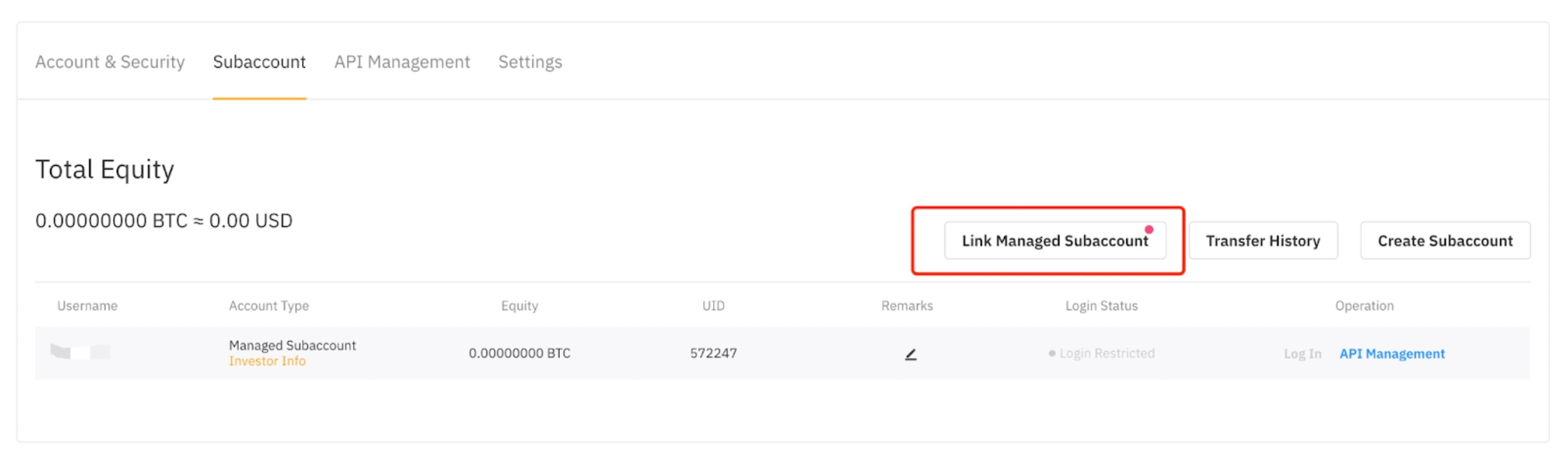Click the red notification dot
The width and height of the screenshot is (1568, 464).
click(1149, 230)
